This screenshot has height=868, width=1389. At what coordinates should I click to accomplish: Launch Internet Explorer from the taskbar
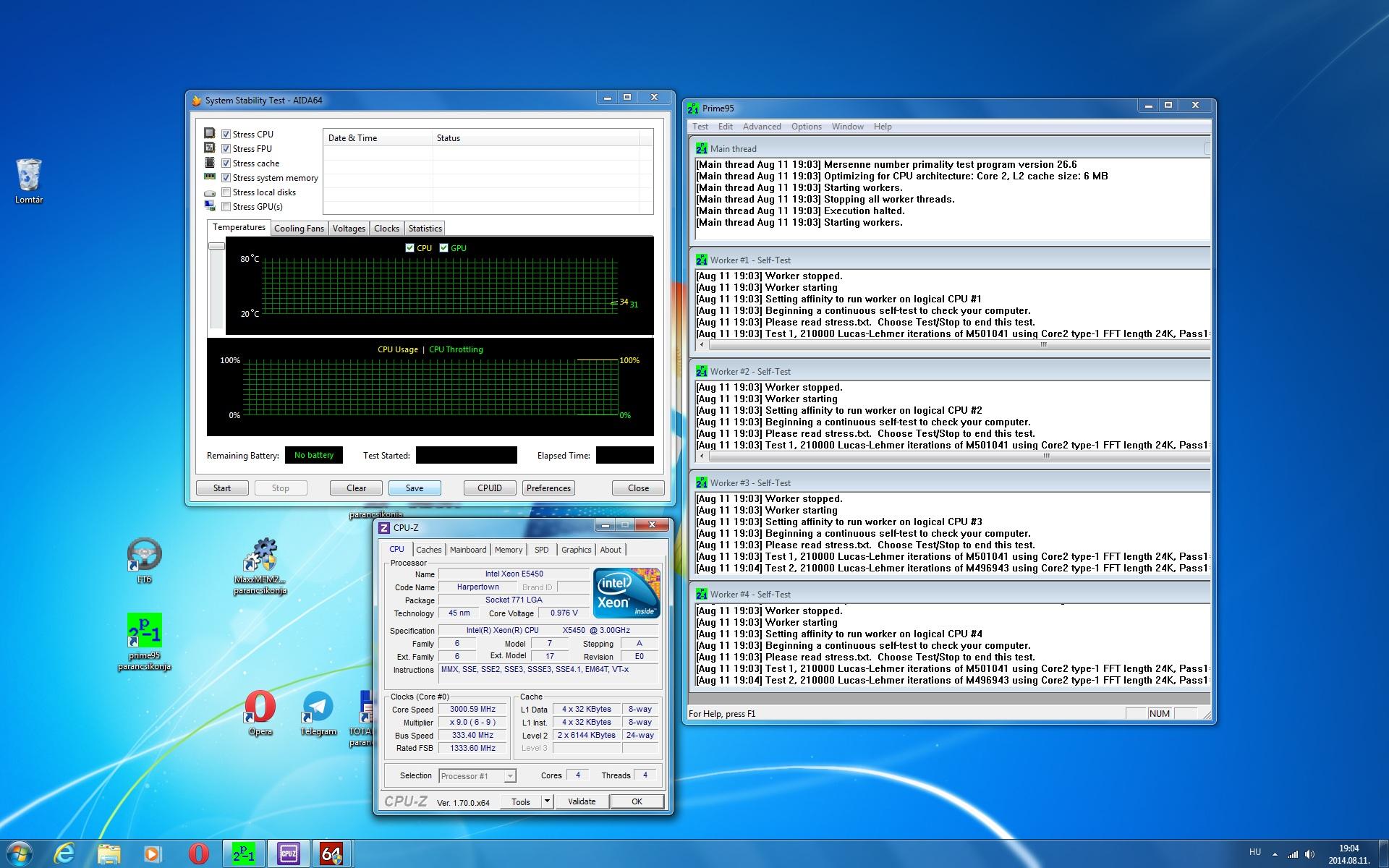click(x=64, y=854)
